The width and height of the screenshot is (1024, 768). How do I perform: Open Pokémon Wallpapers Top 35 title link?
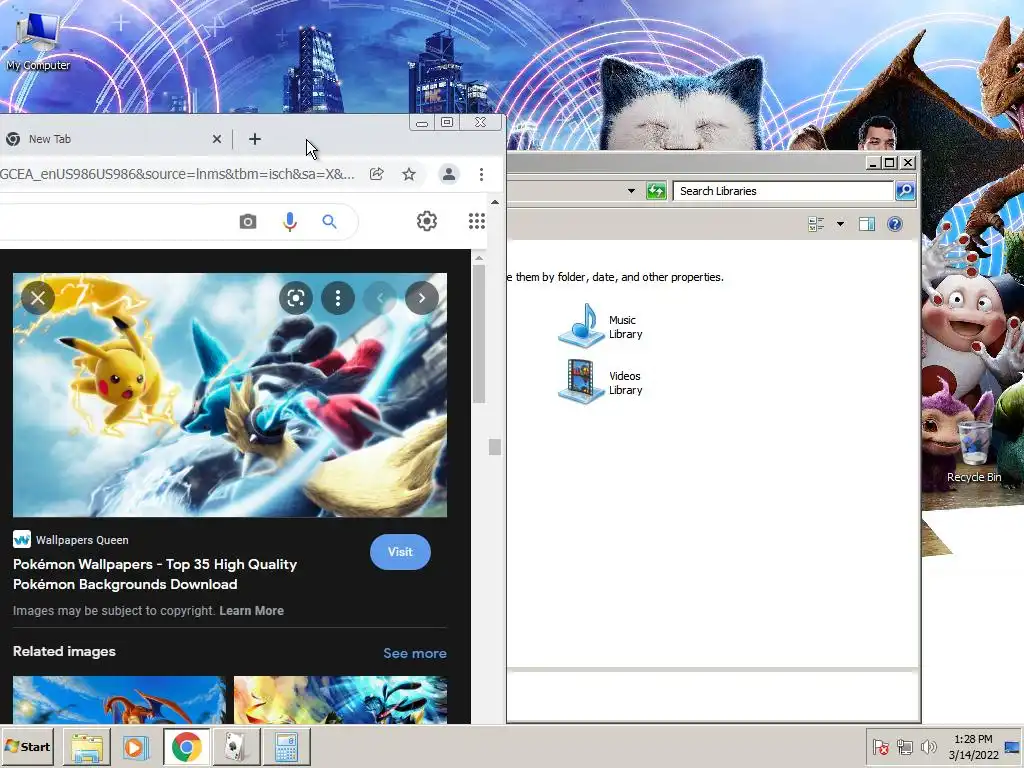tap(155, 574)
